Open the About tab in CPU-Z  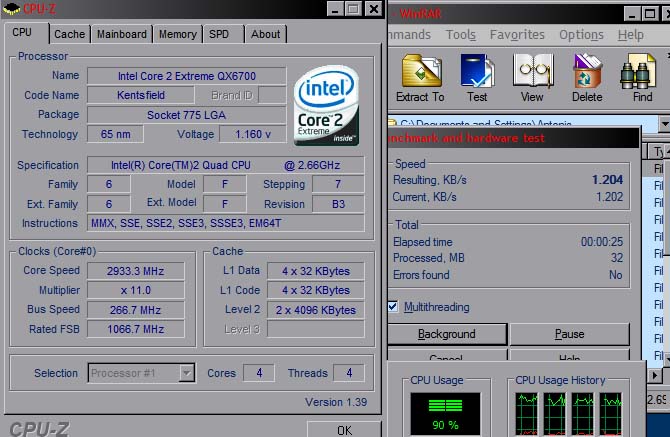coord(265,34)
